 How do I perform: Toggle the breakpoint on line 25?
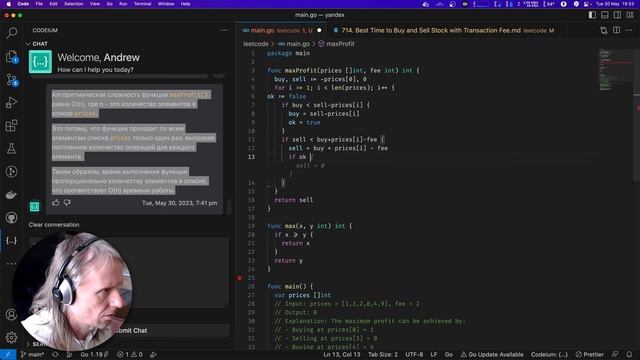click(x=240, y=278)
